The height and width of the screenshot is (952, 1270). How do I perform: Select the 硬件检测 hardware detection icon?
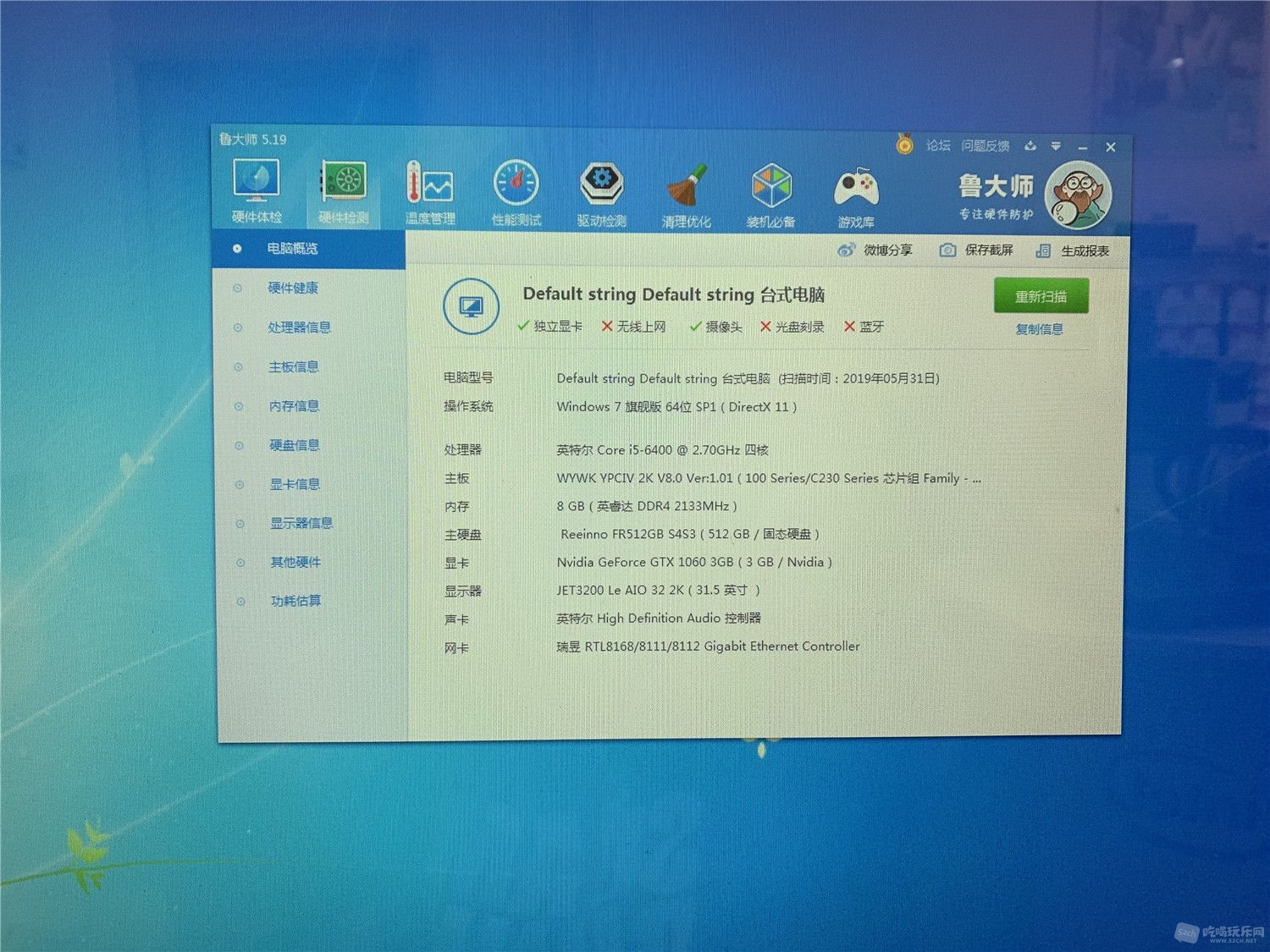tap(344, 193)
